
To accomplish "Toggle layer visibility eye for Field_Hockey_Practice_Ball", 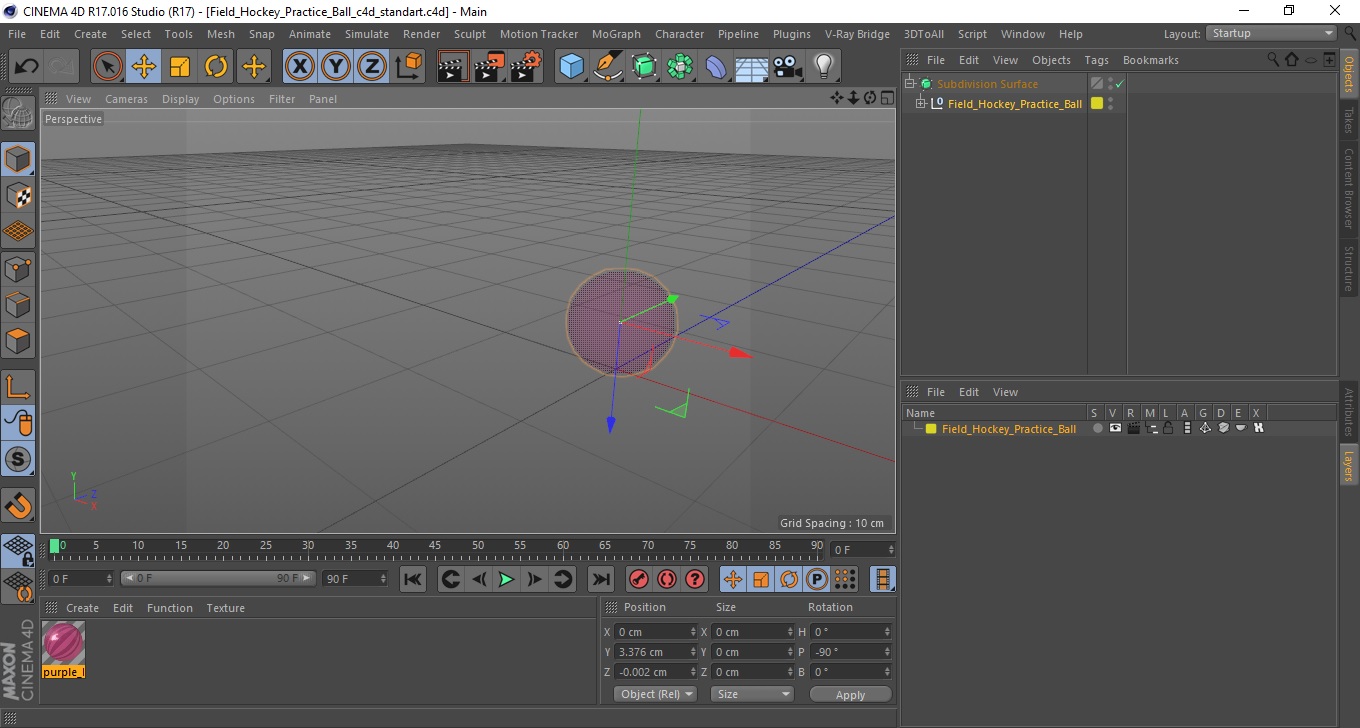I will [x=1115, y=428].
